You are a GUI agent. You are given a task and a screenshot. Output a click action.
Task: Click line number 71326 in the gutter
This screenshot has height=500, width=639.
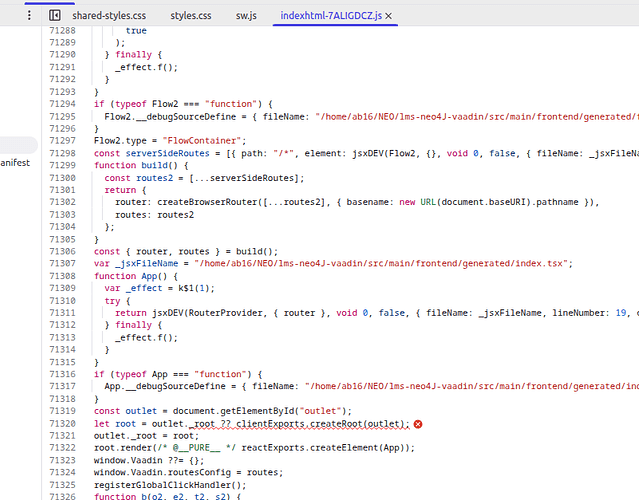pyautogui.click(x=67, y=497)
